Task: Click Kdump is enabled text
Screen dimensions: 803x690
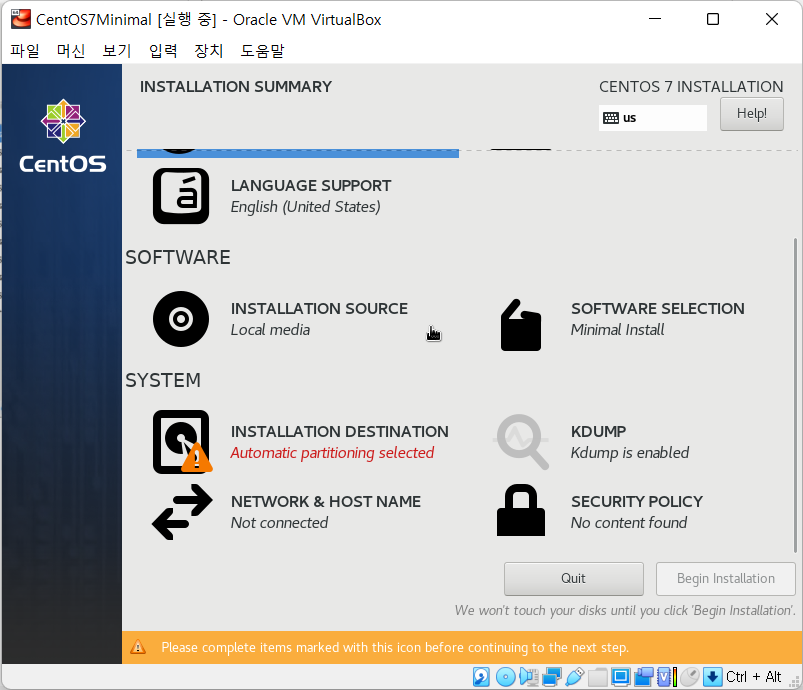Action: pyautogui.click(x=629, y=453)
